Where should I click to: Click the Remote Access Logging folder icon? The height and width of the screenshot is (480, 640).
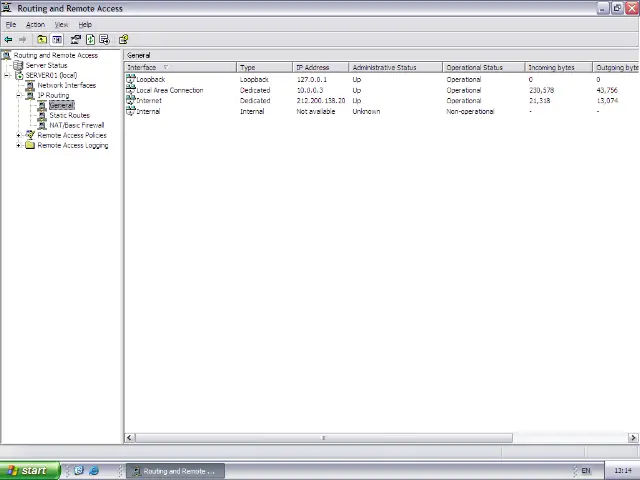click(30, 145)
